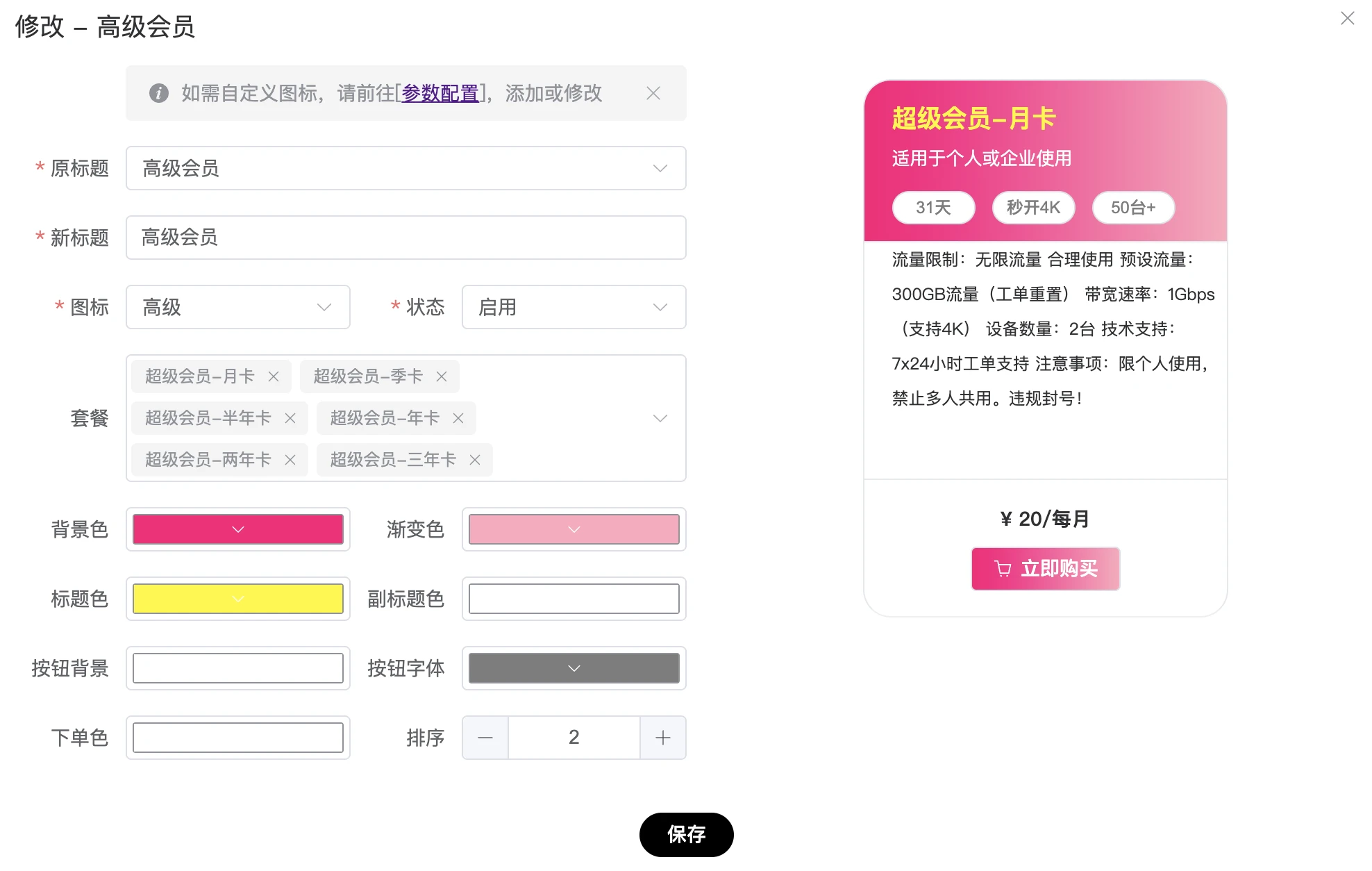Open the 背景色 color picker

(237, 529)
